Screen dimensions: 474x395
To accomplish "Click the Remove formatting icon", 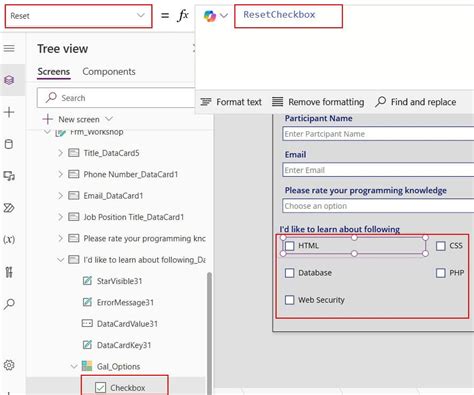I will pos(277,102).
